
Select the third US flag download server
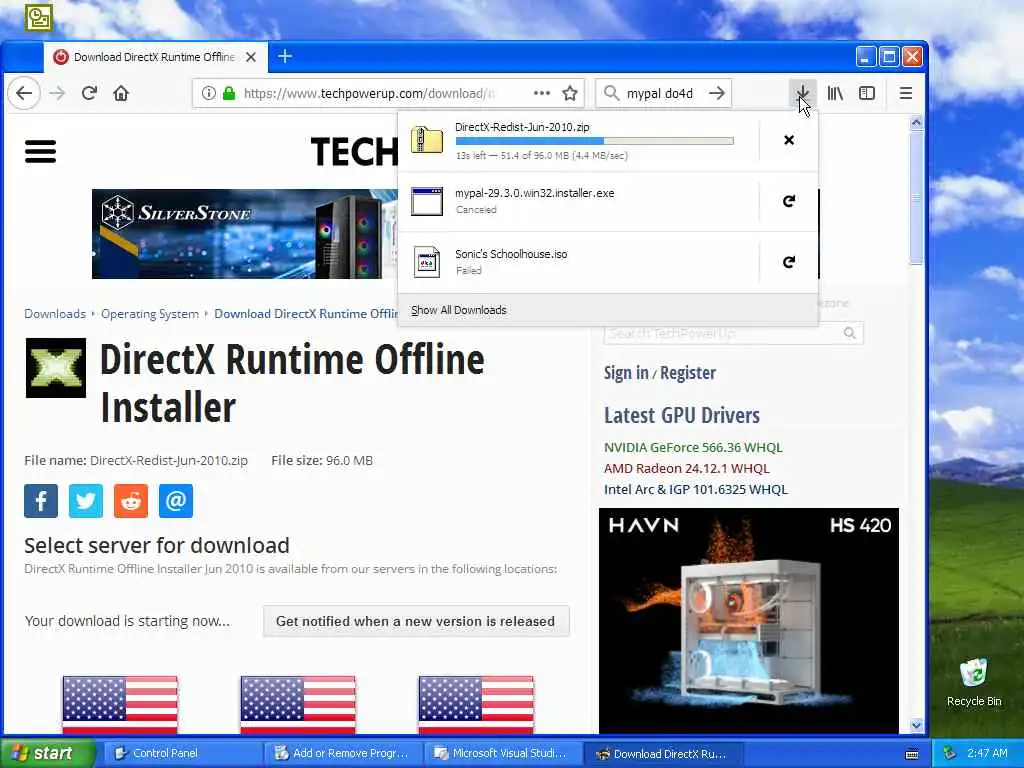(x=476, y=705)
